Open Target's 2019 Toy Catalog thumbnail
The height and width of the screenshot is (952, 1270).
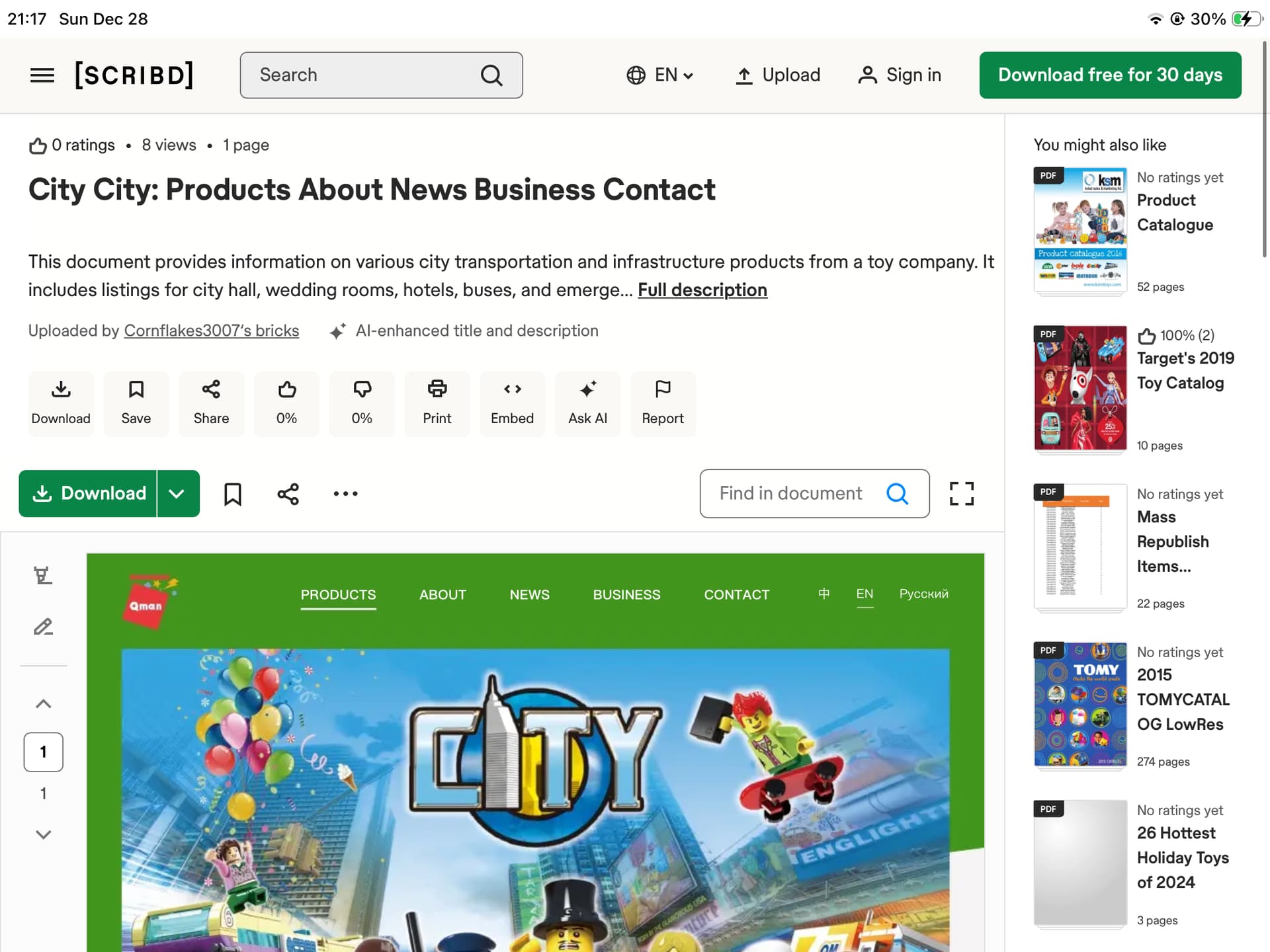pyautogui.click(x=1079, y=388)
